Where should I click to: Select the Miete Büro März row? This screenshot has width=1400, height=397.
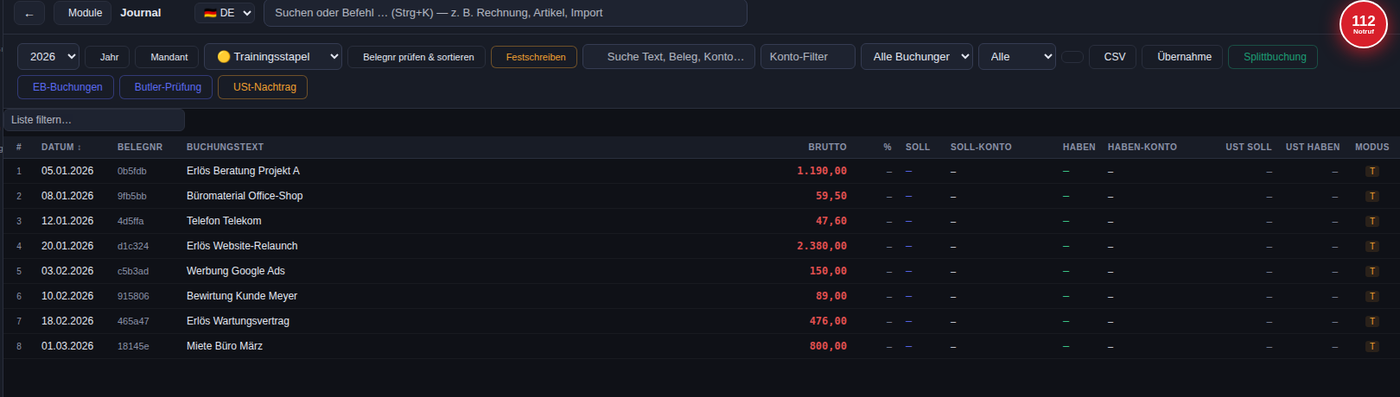(700, 346)
